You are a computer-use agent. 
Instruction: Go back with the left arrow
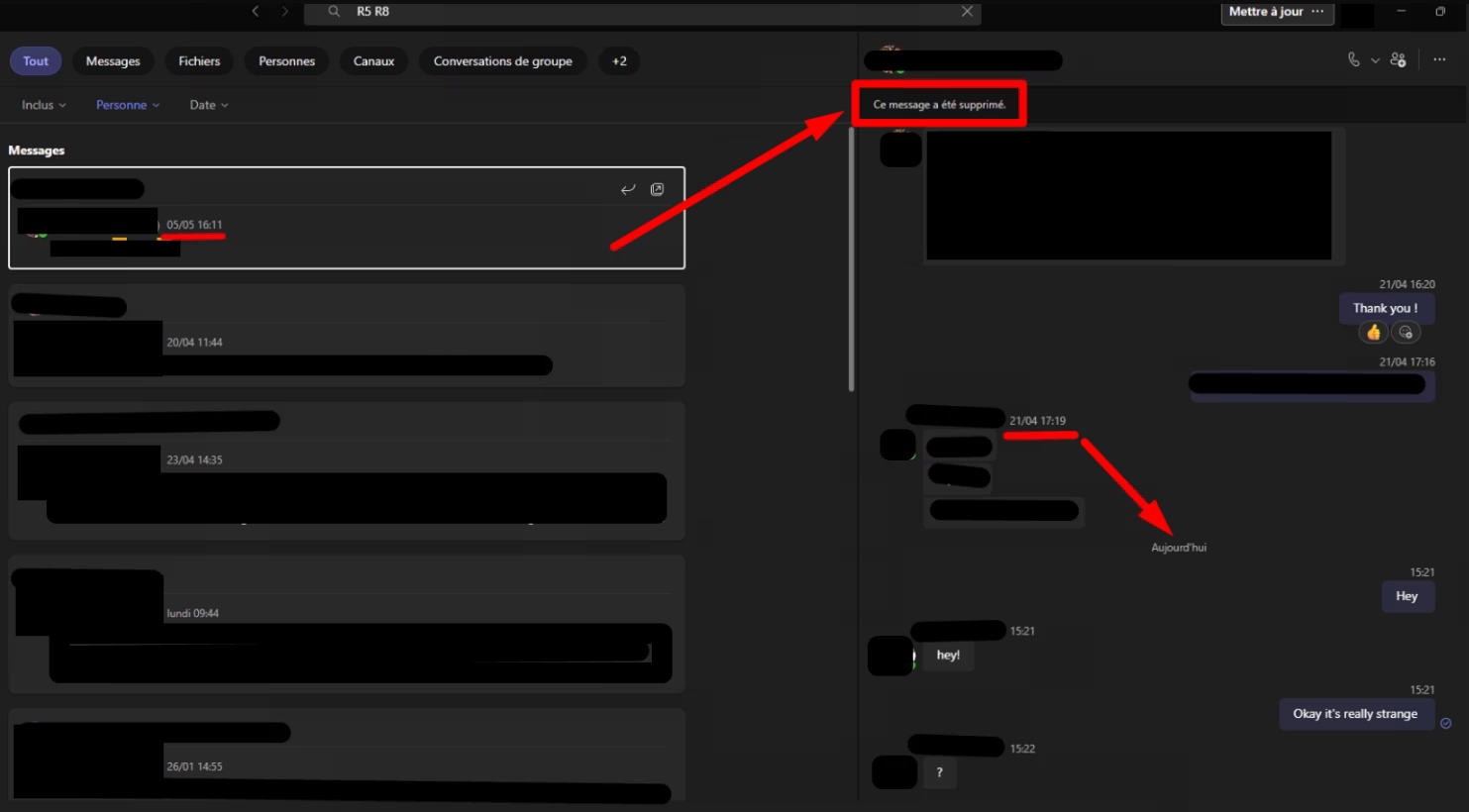[x=256, y=11]
